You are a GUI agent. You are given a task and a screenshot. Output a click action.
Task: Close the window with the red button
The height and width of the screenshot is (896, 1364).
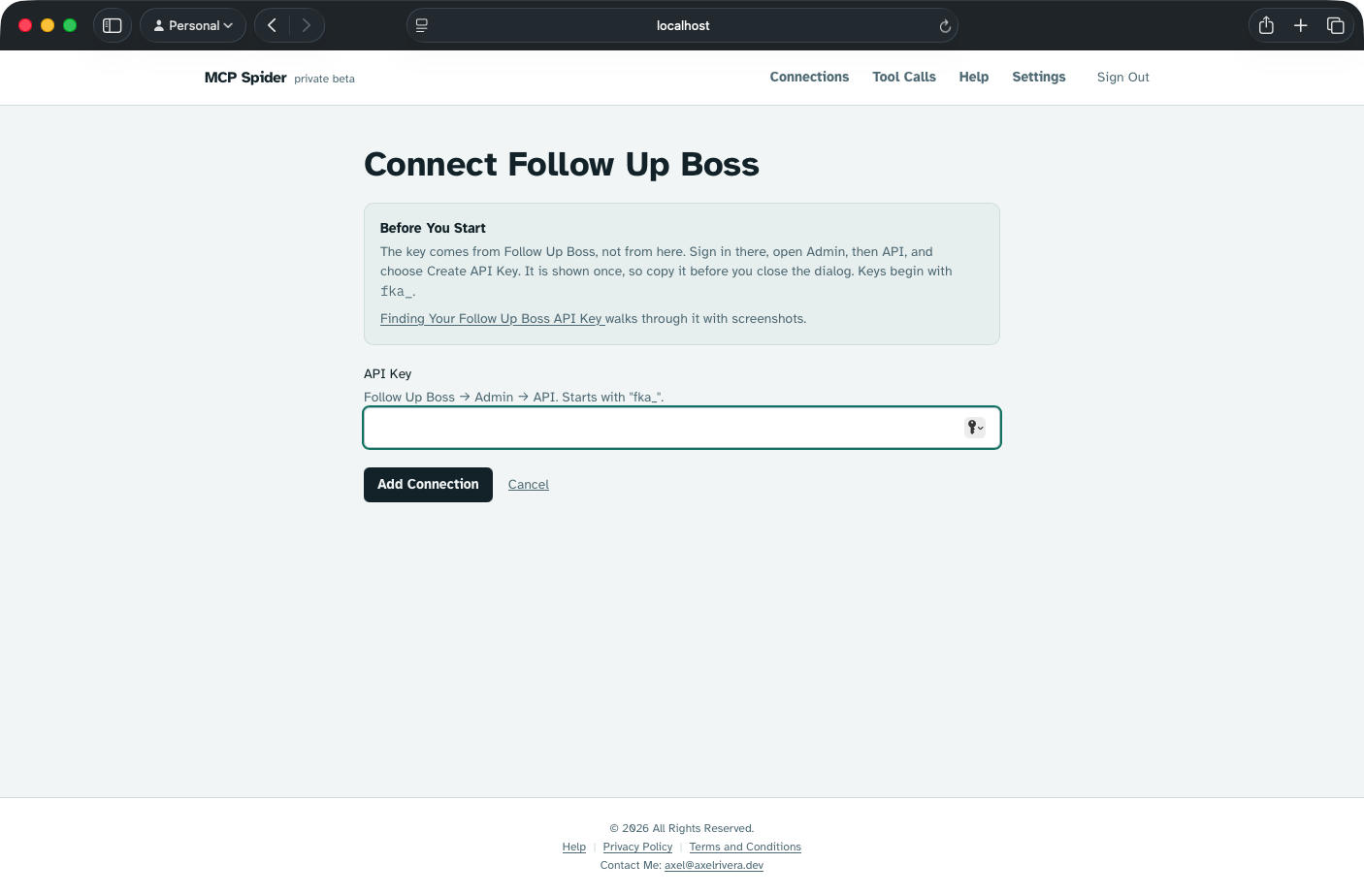coord(25,25)
